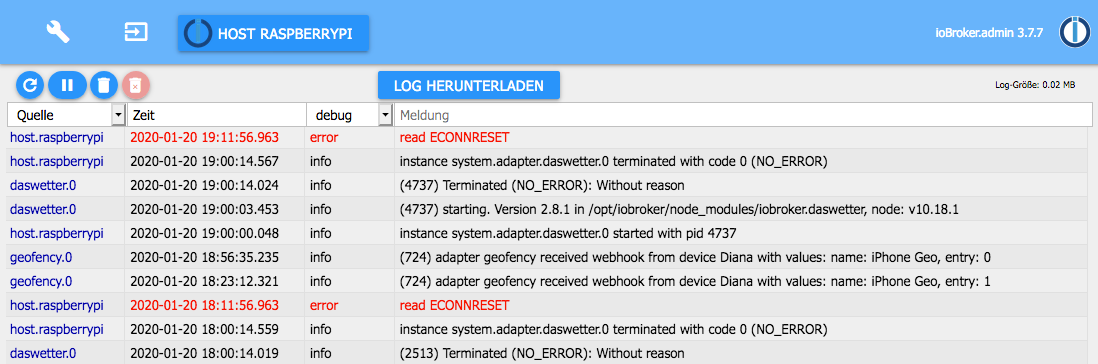Image resolution: width=1098 pixels, height=364 pixels.
Task: Open the wrench settings icon
Action: 58,32
